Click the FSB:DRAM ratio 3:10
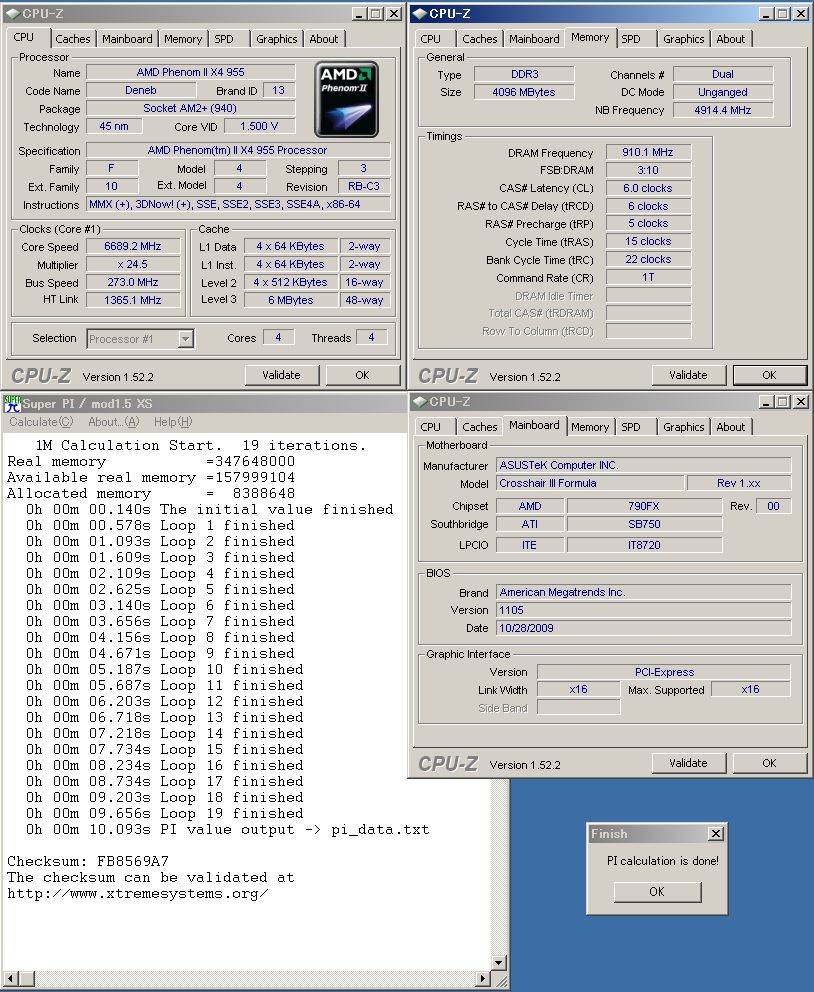The width and height of the screenshot is (814, 992). pos(648,170)
